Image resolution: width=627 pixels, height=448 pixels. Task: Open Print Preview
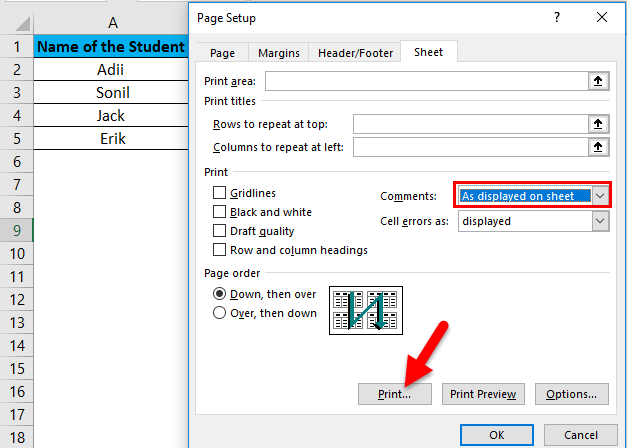483,394
